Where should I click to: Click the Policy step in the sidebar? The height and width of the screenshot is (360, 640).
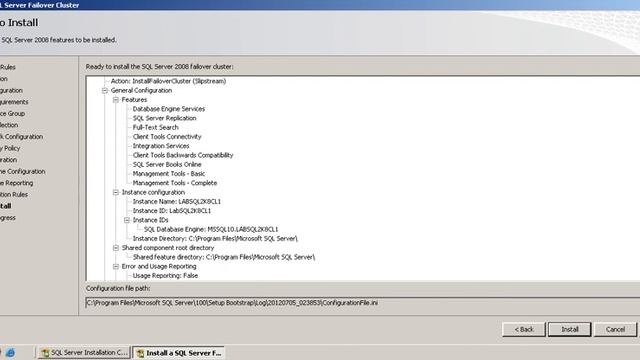pyautogui.click(x=10, y=148)
